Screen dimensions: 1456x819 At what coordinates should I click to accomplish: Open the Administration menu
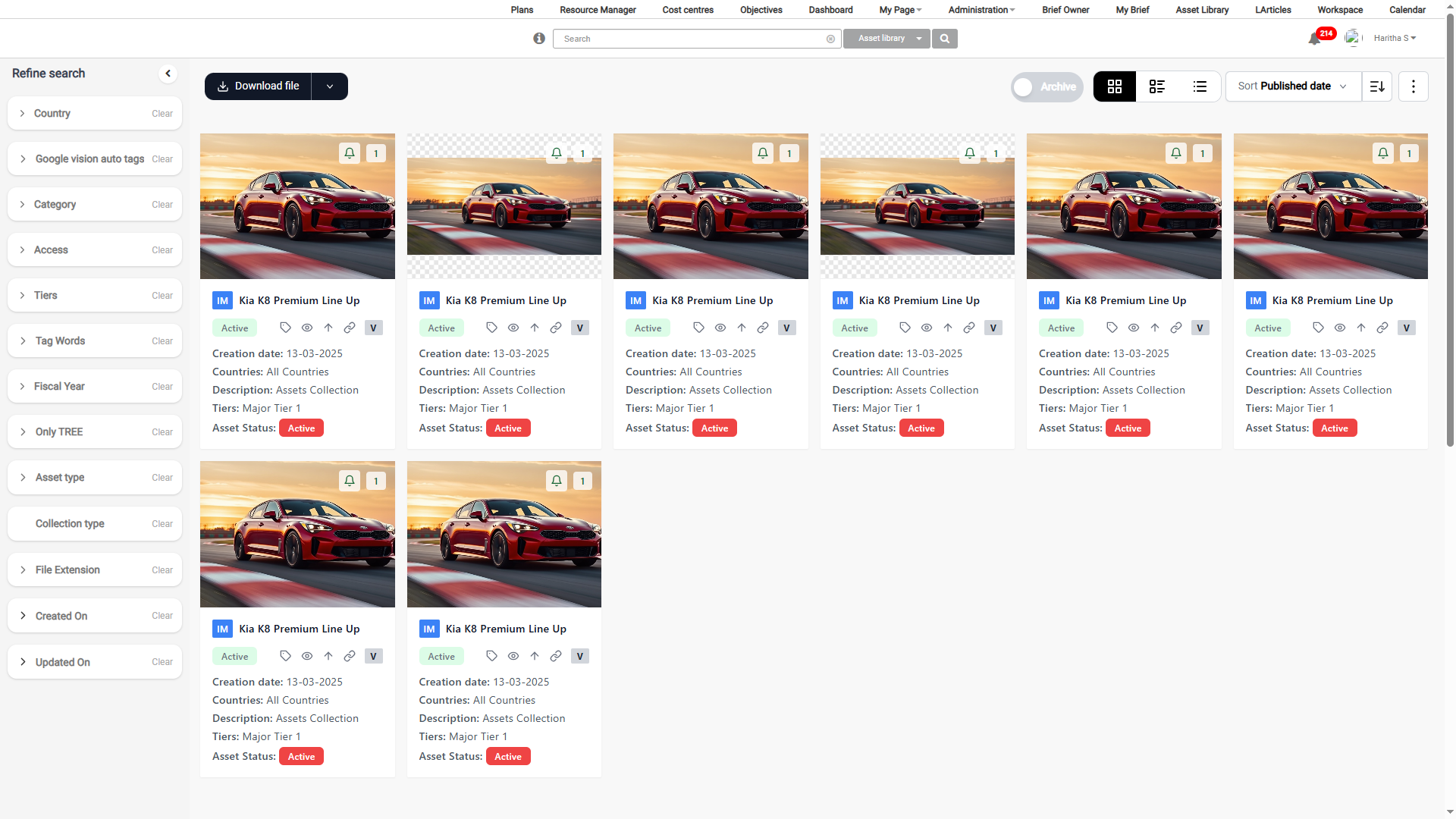click(x=981, y=10)
